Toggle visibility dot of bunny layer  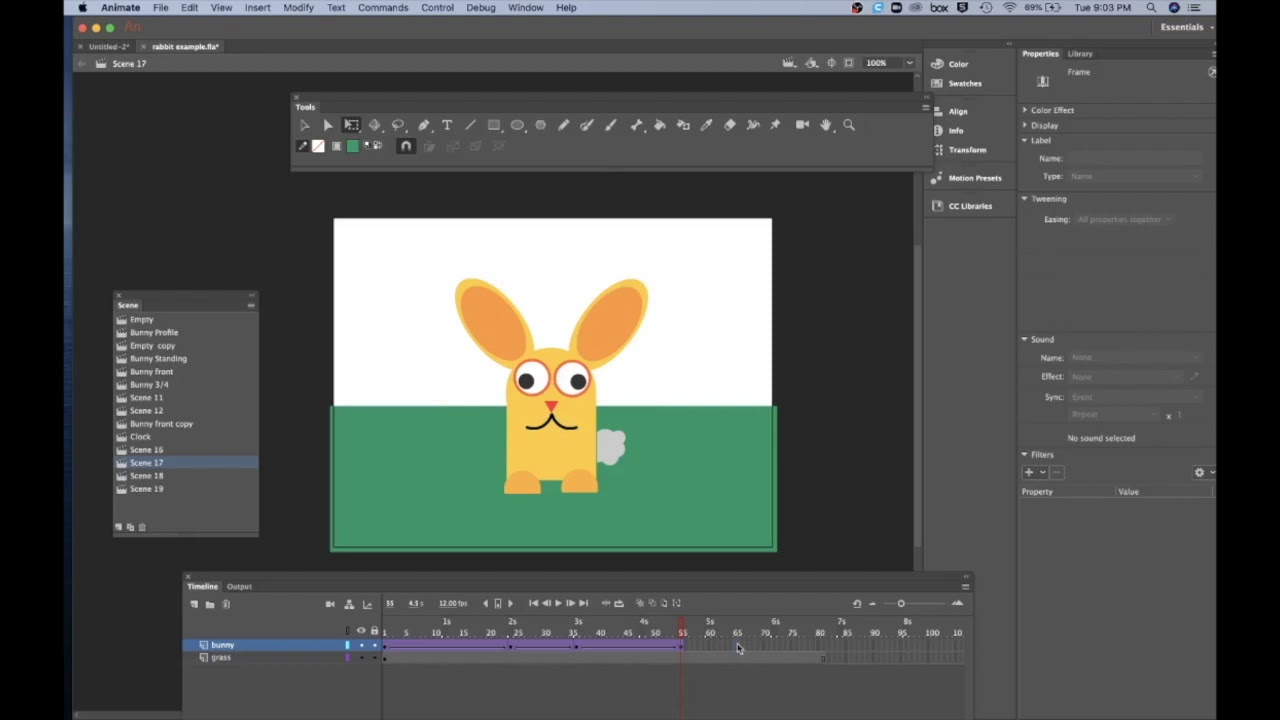point(361,646)
